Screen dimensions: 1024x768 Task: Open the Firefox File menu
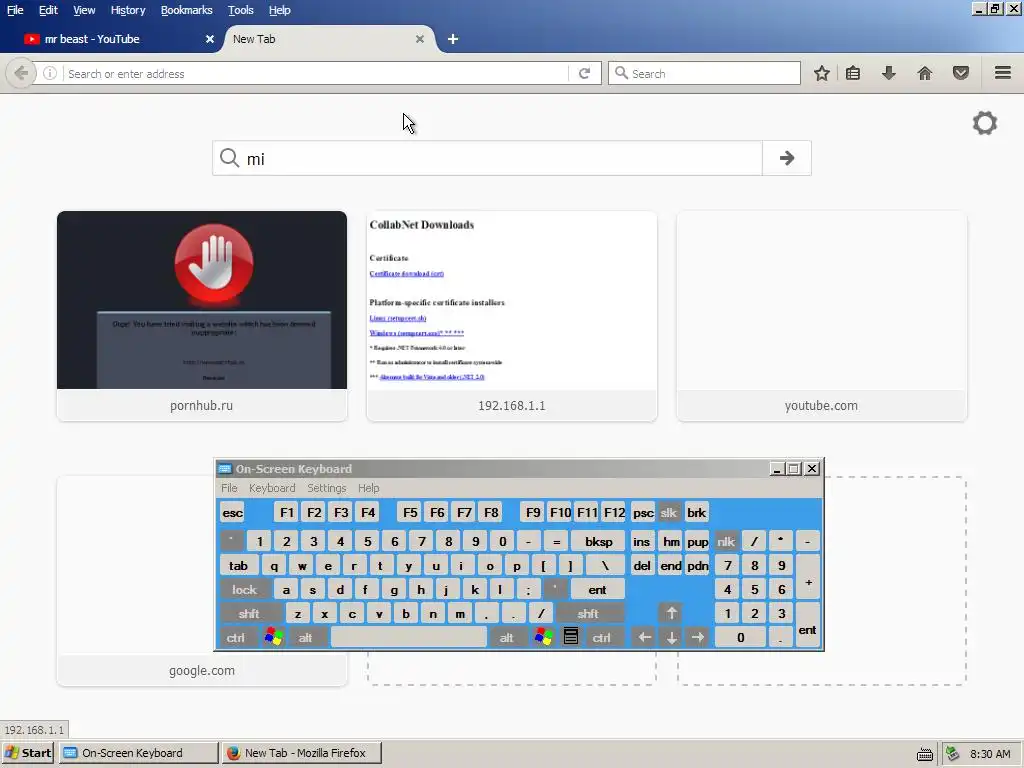point(15,10)
